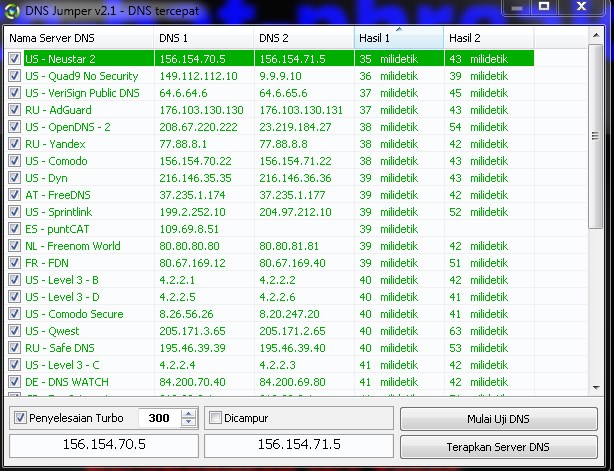Viewport: 614px width, 471px height.
Task: Click the 35 milidetik result for Neustar 2
Action: [x=388, y=59]
